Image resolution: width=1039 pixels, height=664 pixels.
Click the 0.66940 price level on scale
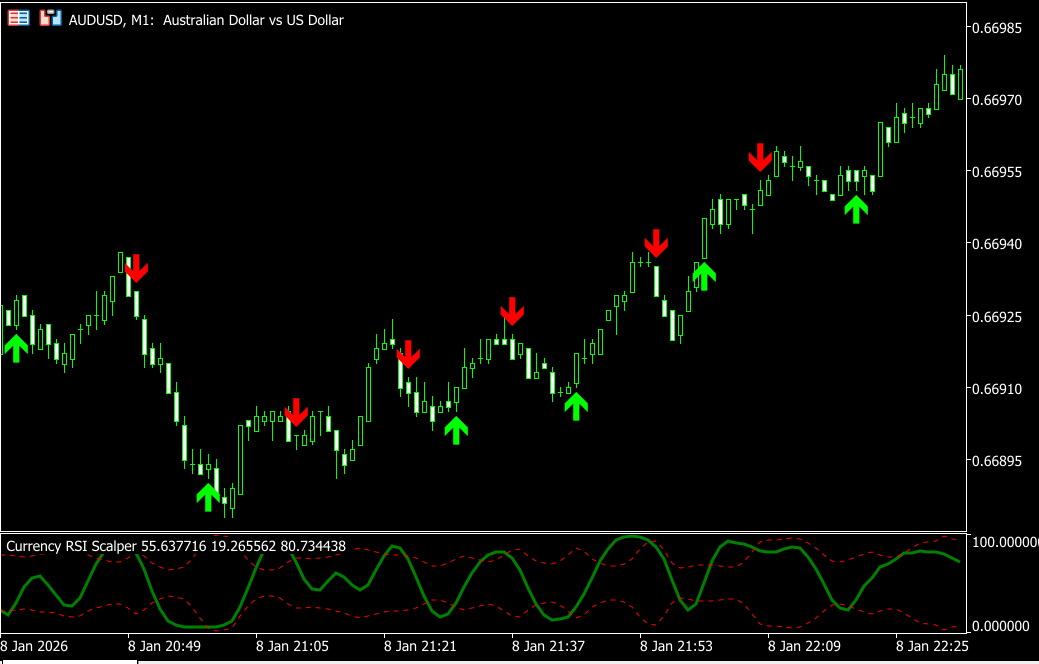point(1001,244)
